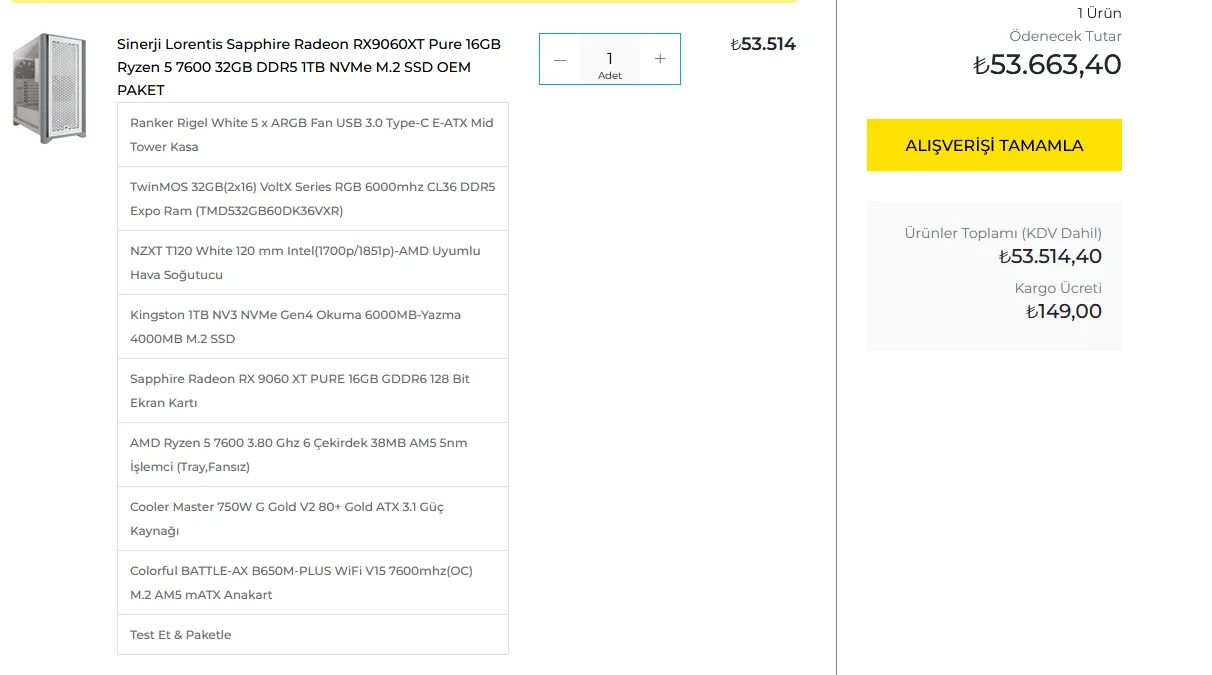Viewport: 1212px width, 675px height.
Task: Select the TwinMOS 32GB VoltX RGB Ram row
Action: (312, 198)
